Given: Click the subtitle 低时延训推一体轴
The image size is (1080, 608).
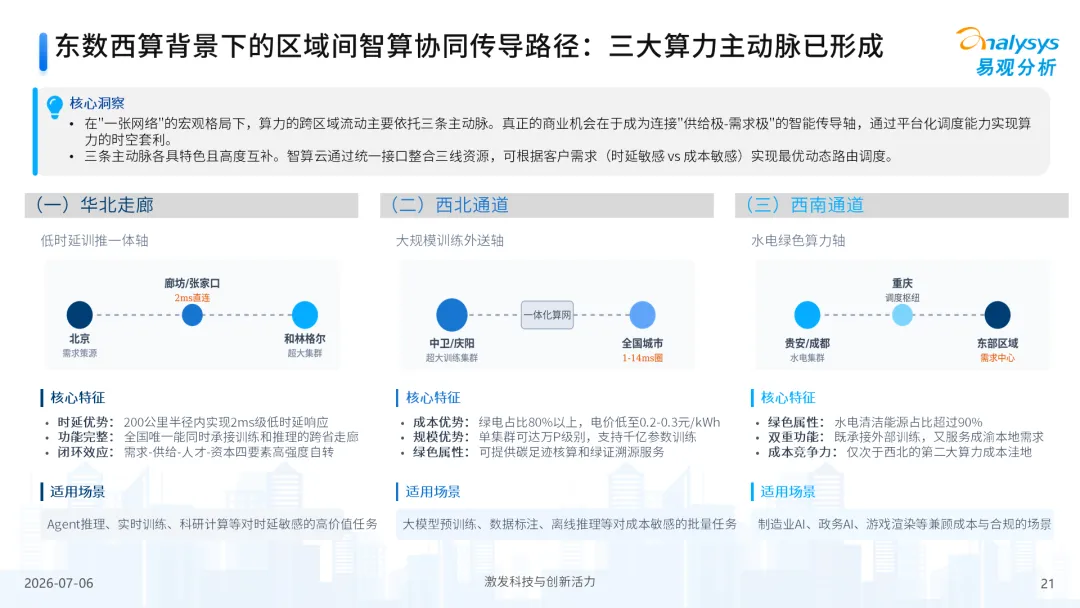Looking at the screenshot, I should coord(94,240).
